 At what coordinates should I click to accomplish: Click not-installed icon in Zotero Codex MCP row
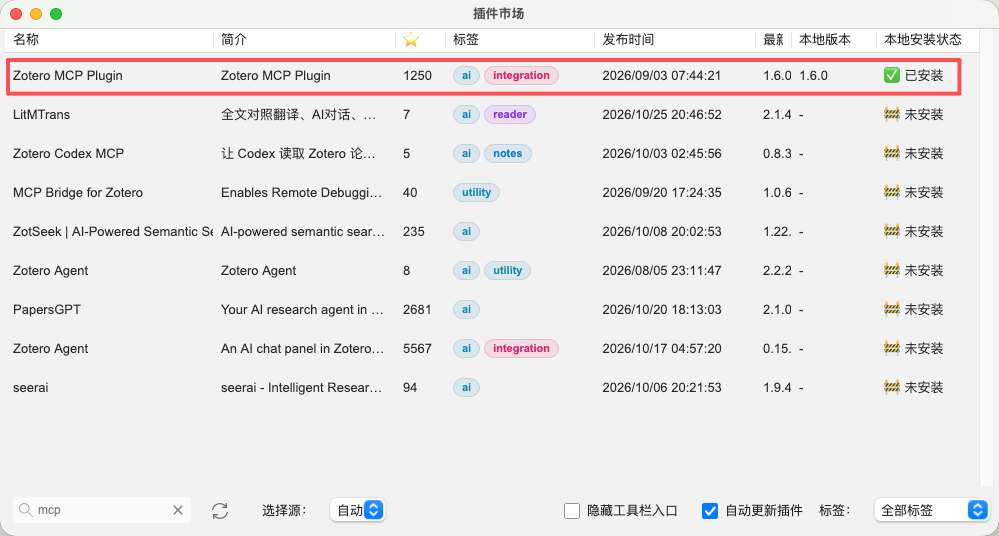[891, 153]
